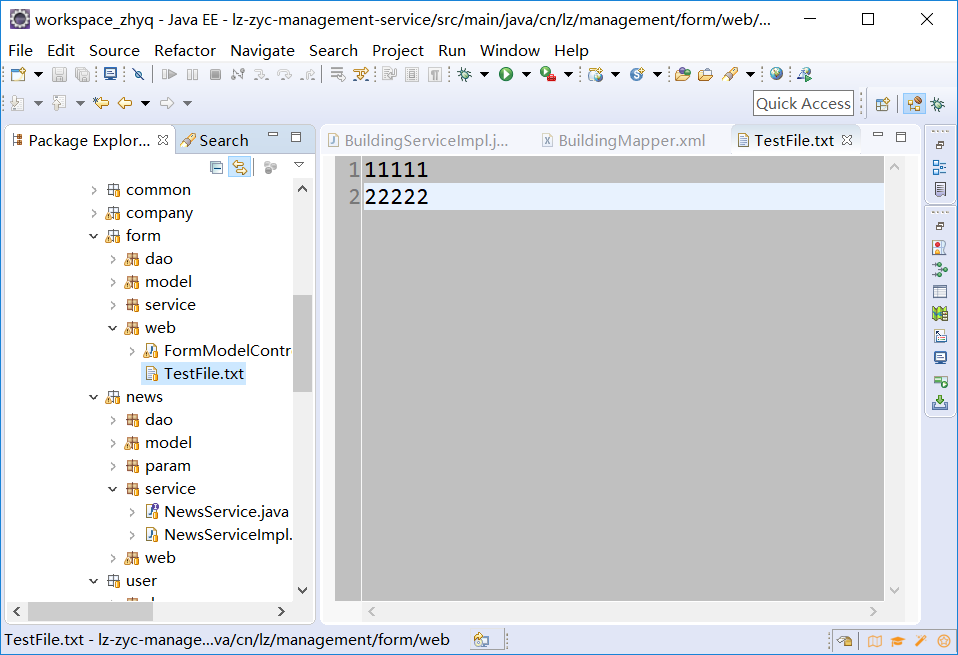
Task: Click the Suspend debug icon
Action: tap(192, 75)
